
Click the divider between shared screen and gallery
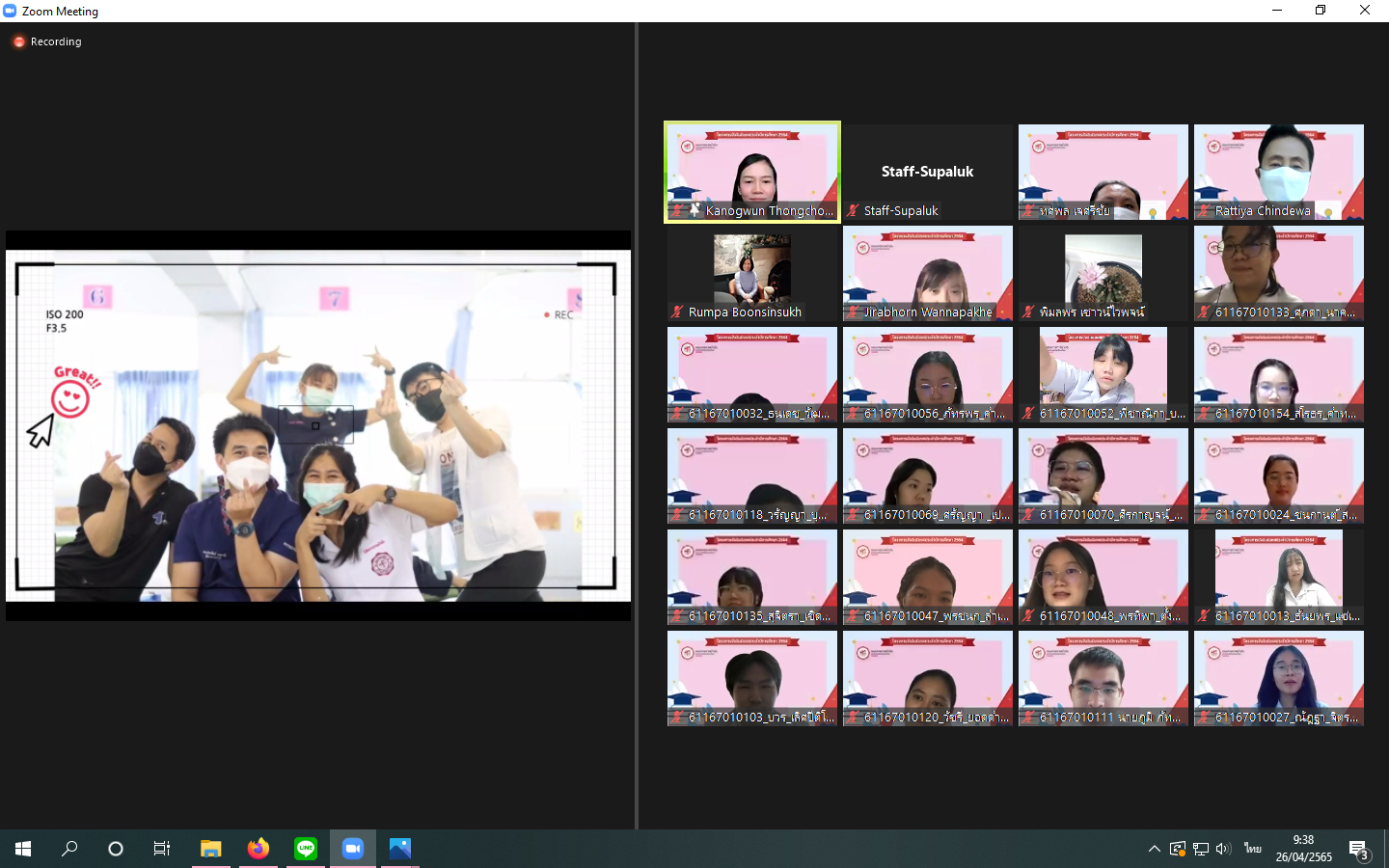pos(637,424)
